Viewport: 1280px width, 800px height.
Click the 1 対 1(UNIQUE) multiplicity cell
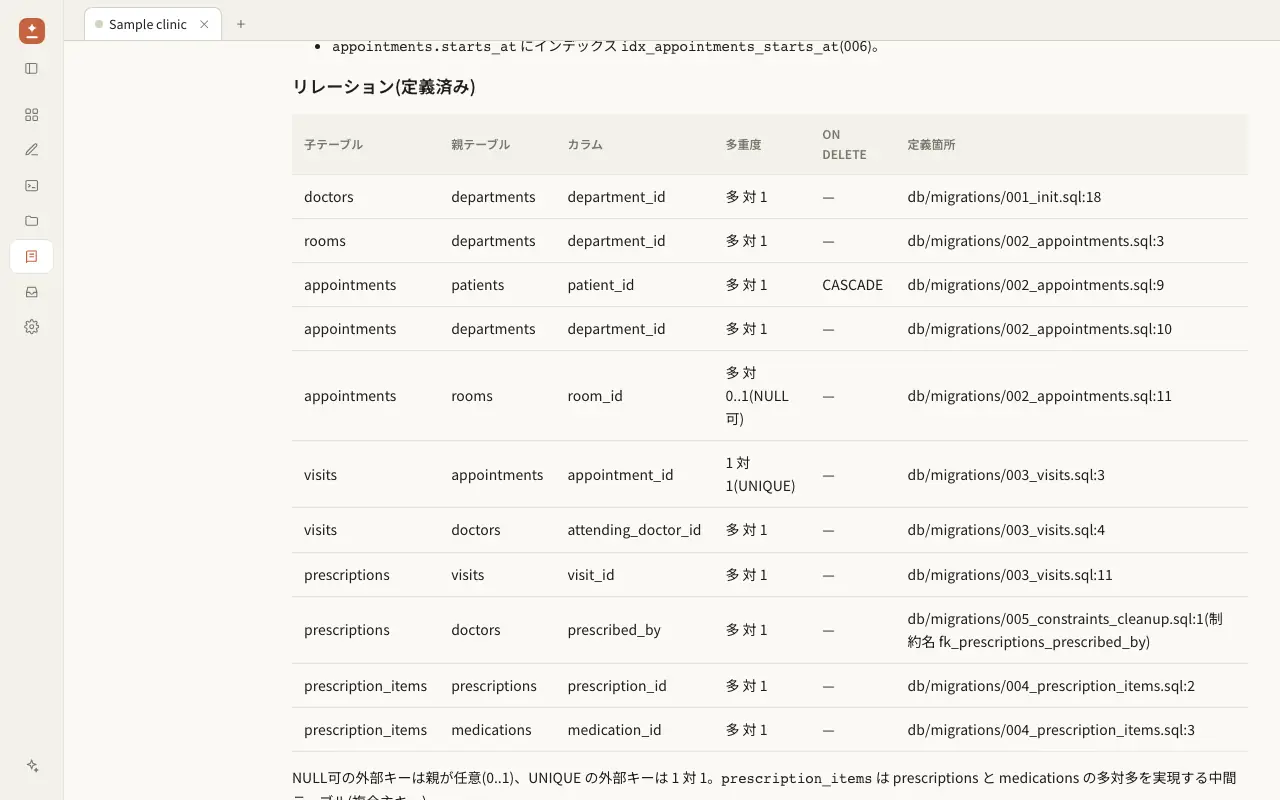(x=760, y=475)
